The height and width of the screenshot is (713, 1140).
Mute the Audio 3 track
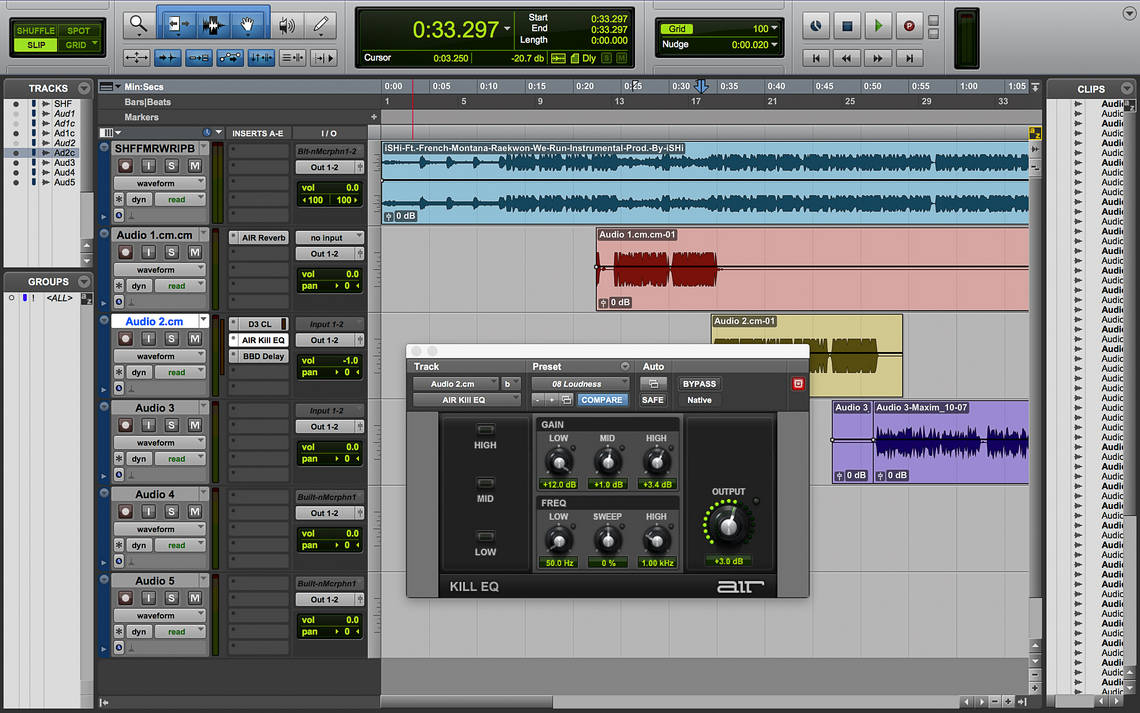pos(195,425)
